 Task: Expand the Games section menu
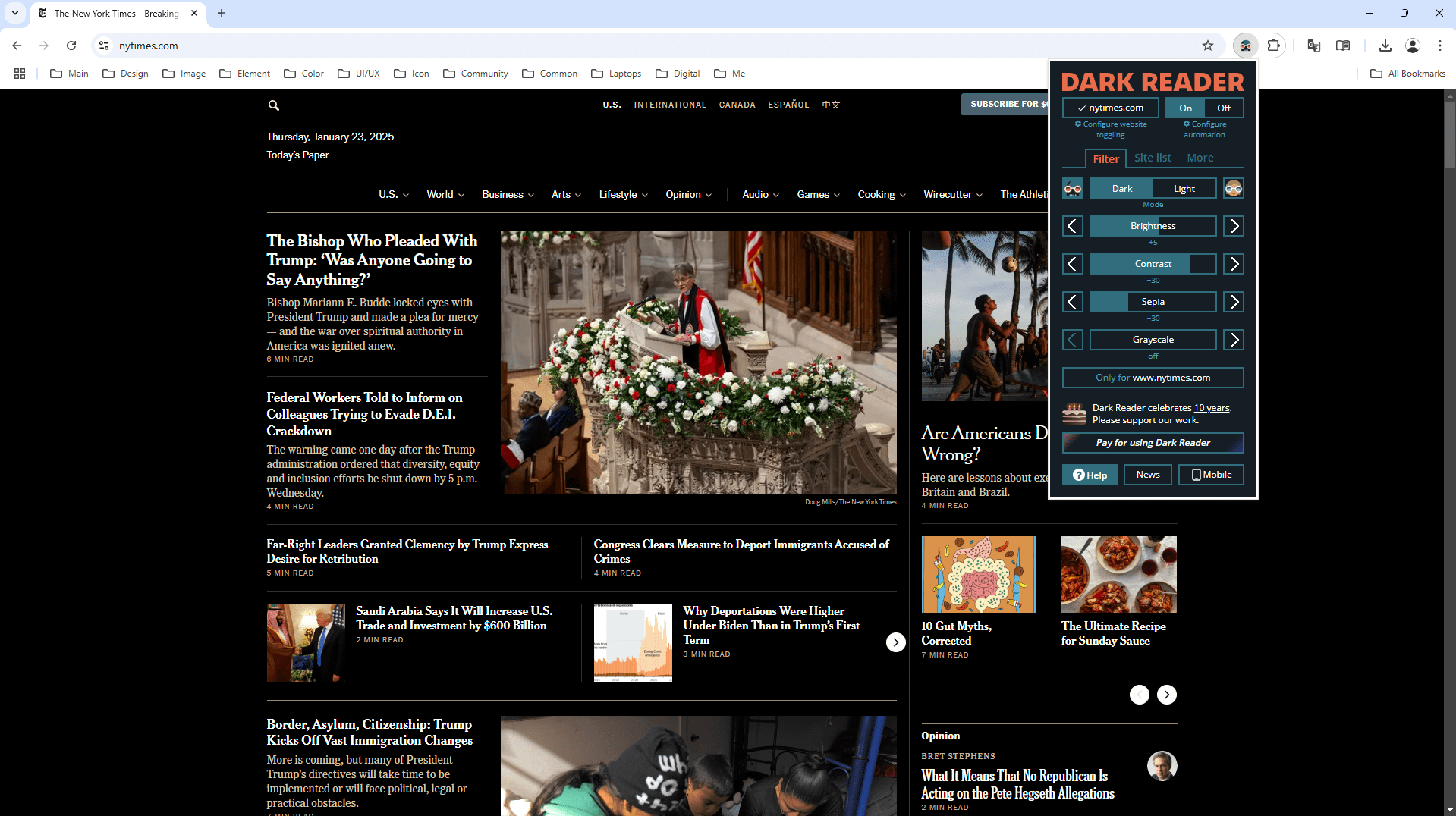click(x=819, y=195)
